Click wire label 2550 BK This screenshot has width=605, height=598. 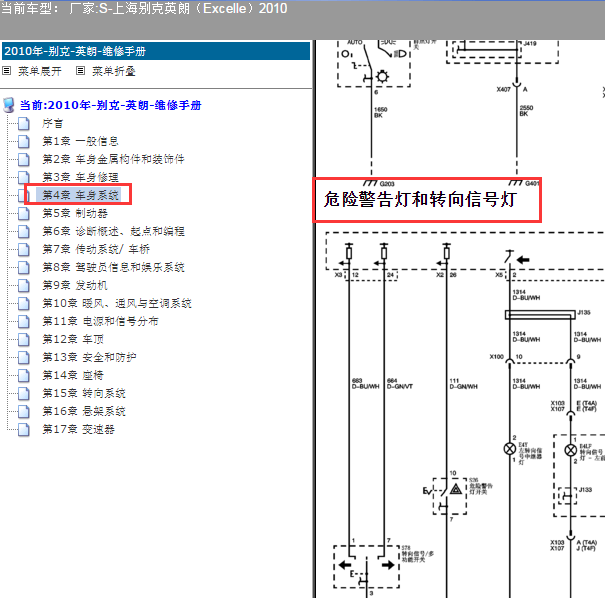coord(526,111)
